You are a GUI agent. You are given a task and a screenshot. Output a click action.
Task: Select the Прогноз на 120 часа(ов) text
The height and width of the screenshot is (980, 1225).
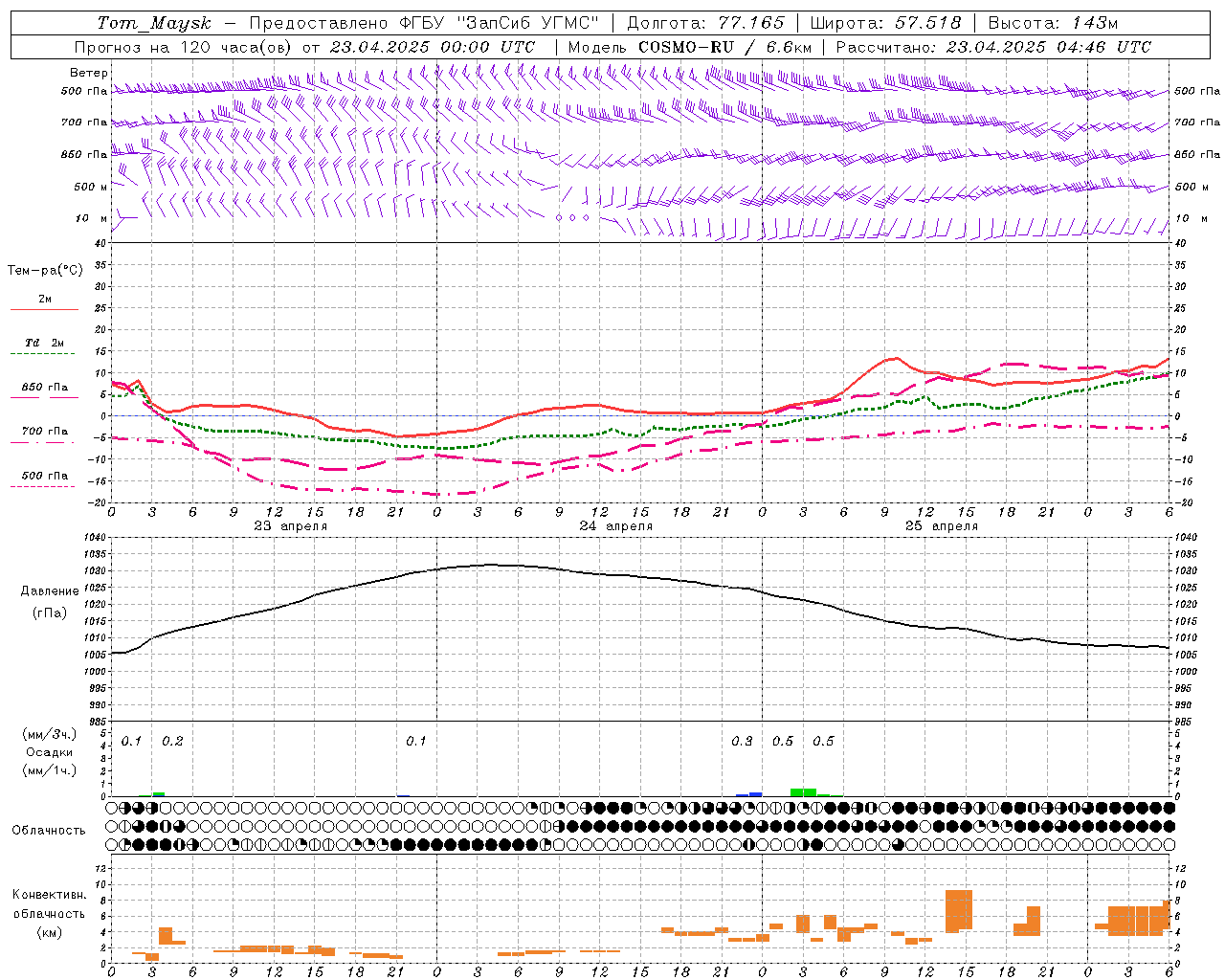[x=185, y=47]
